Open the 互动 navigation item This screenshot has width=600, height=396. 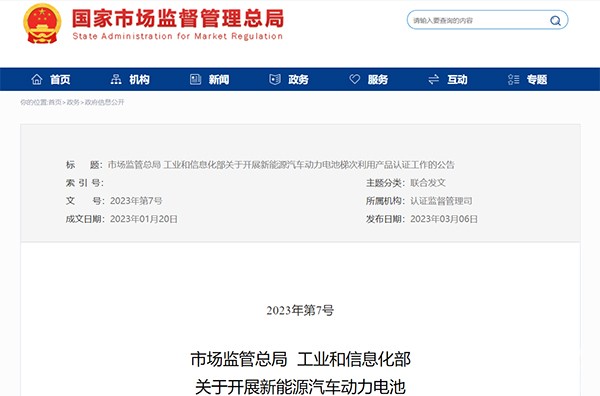click(457, 80)
